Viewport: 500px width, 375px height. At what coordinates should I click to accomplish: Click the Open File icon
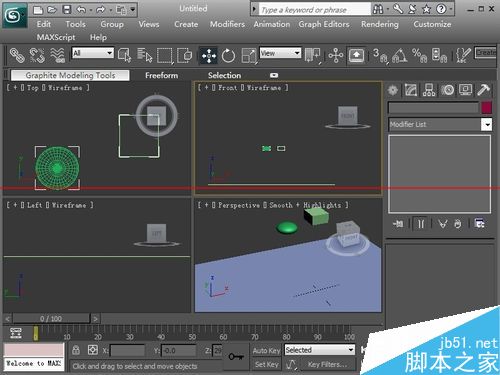52,10
